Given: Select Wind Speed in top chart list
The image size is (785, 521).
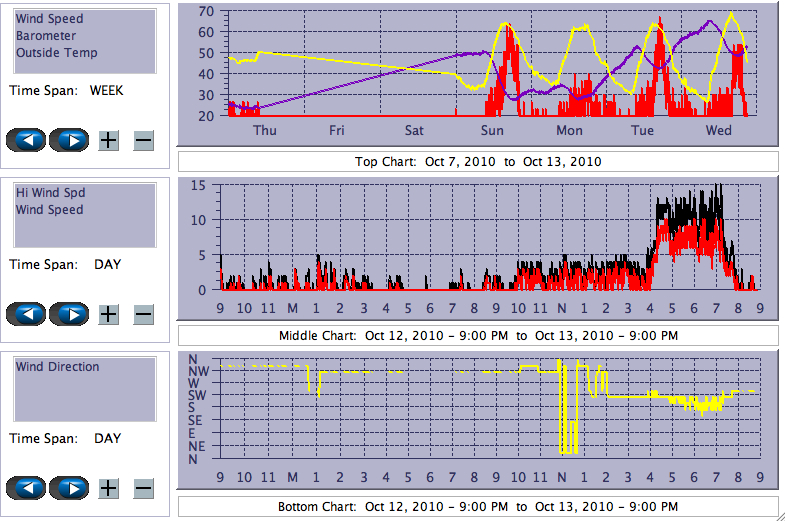Looking at the screenshot, I should point(50,19).
